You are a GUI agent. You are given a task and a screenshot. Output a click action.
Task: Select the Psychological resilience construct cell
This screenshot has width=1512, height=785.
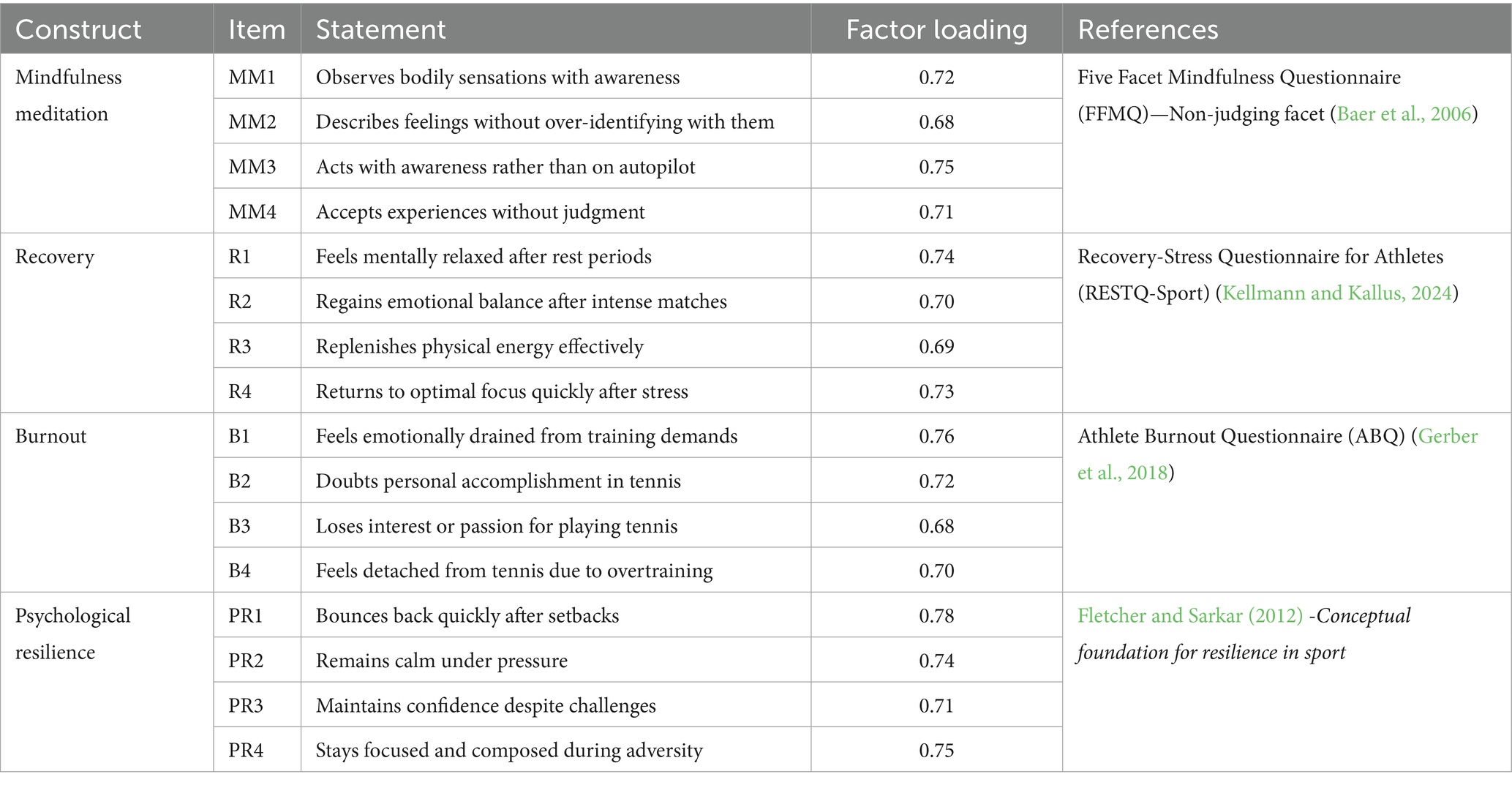pos(72,634)
